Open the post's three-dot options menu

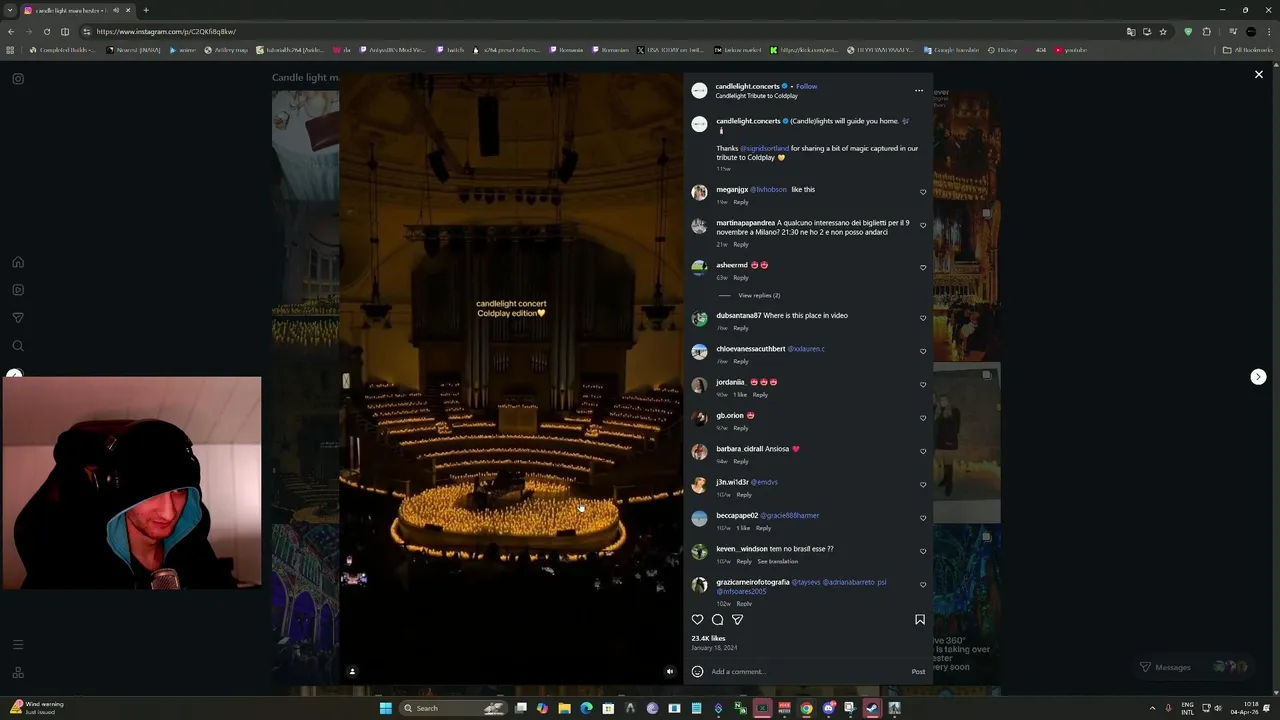(919, 91)
